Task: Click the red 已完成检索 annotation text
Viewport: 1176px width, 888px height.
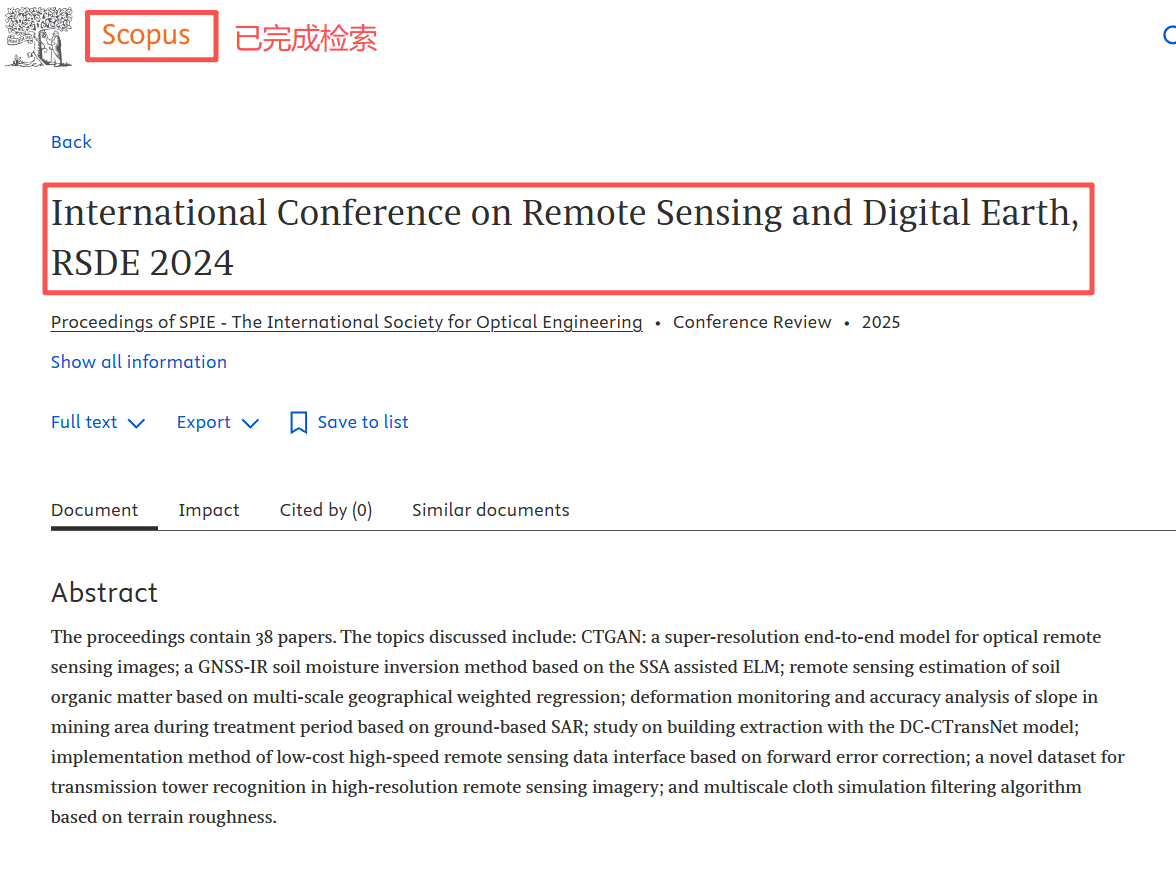Action: pos(306,38)
